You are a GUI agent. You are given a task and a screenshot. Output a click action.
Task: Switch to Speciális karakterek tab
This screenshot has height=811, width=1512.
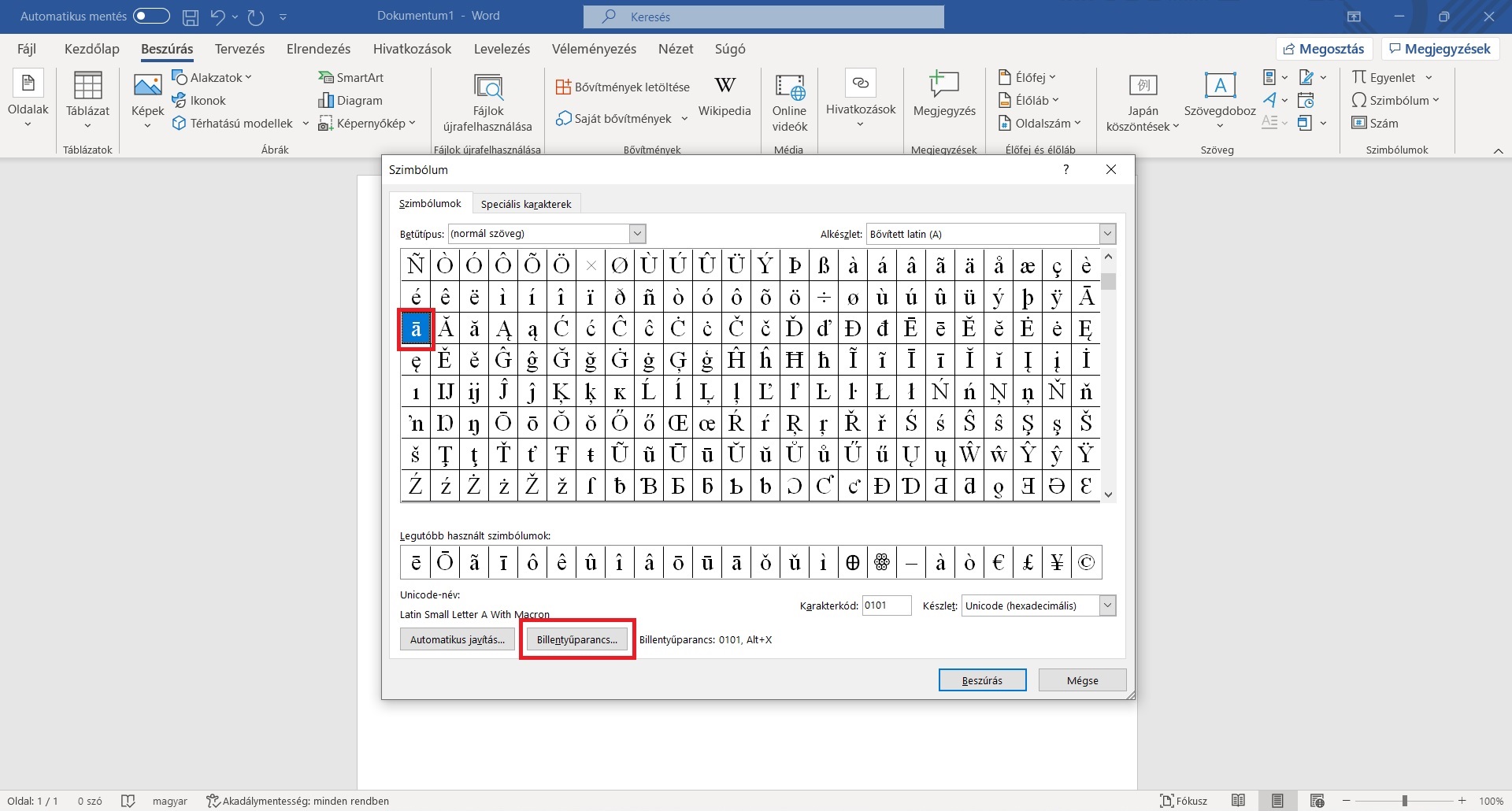[526, 204]
